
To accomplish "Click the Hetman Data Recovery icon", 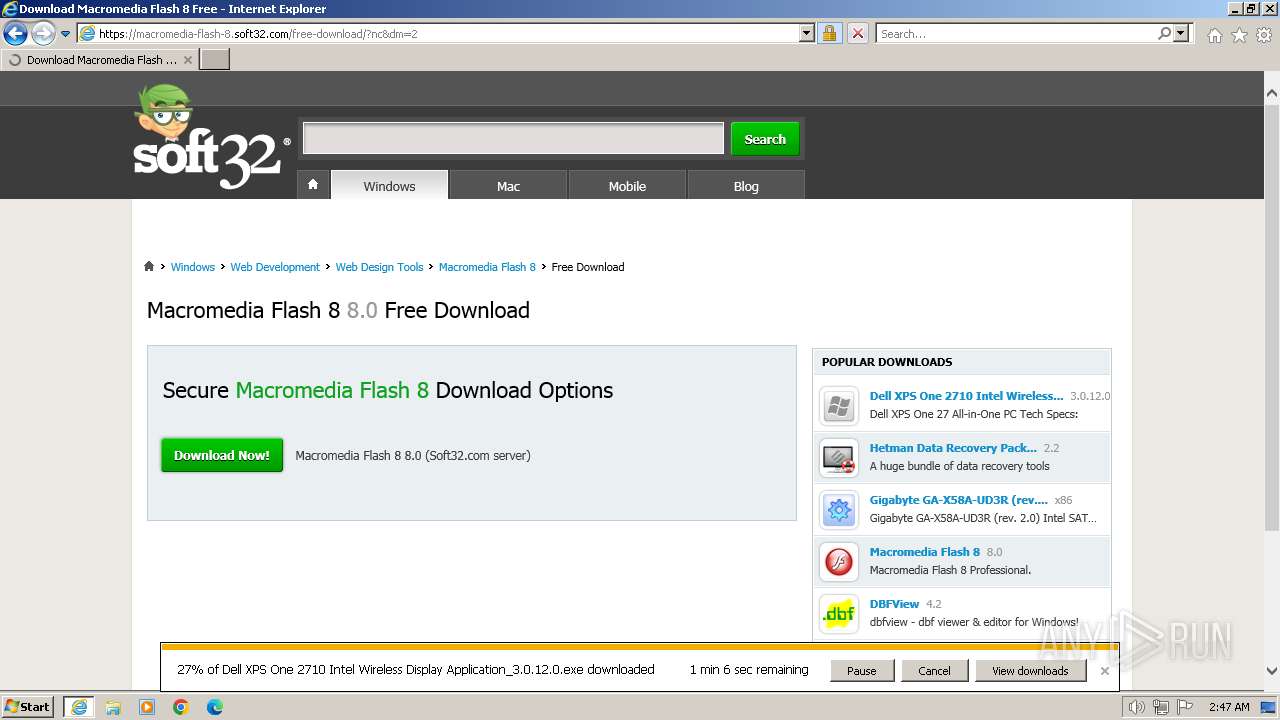I will tap(839, 457).
